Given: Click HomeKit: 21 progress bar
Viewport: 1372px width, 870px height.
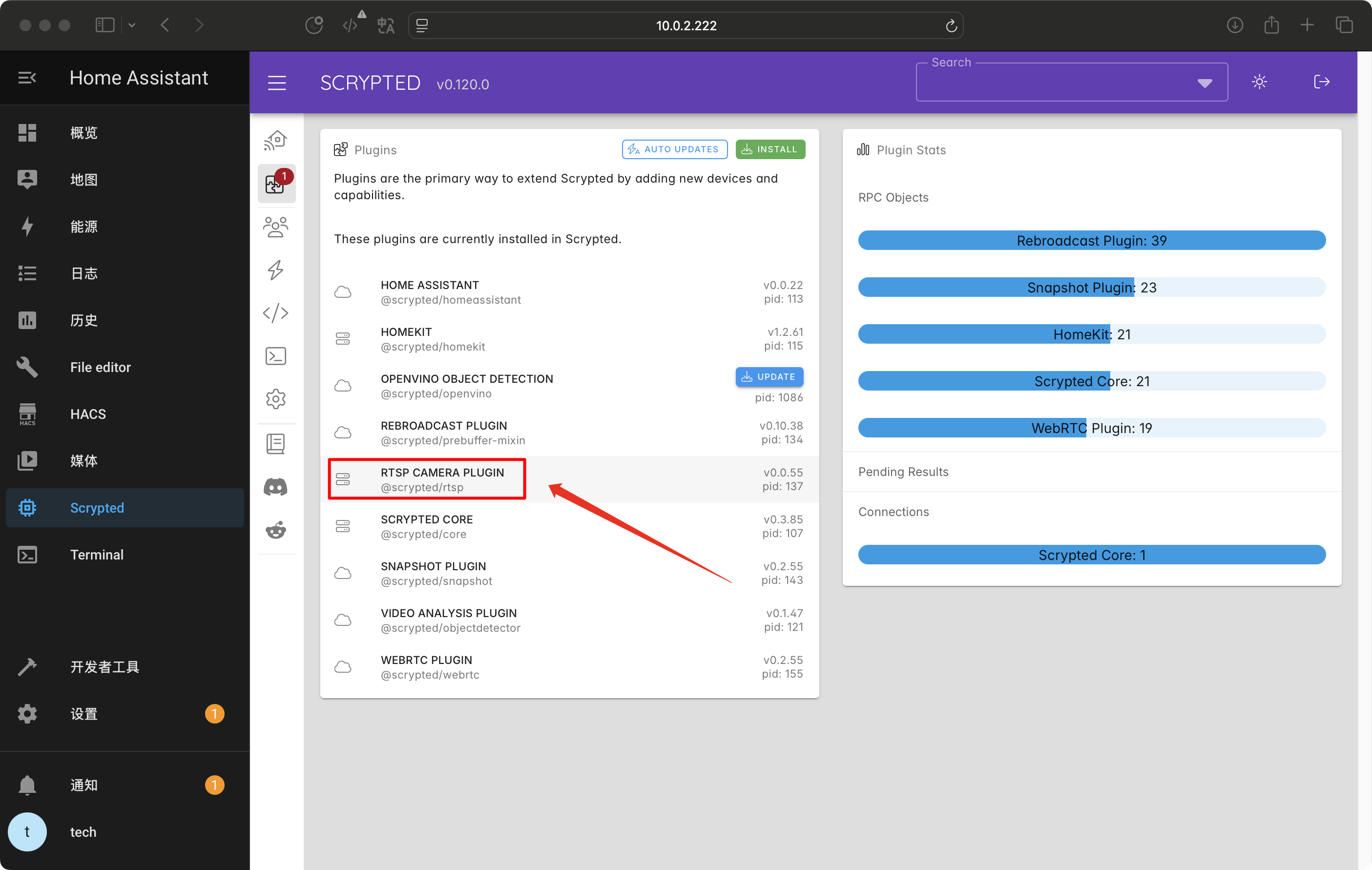Looking at the screenshot, I should coord(1092,334).
